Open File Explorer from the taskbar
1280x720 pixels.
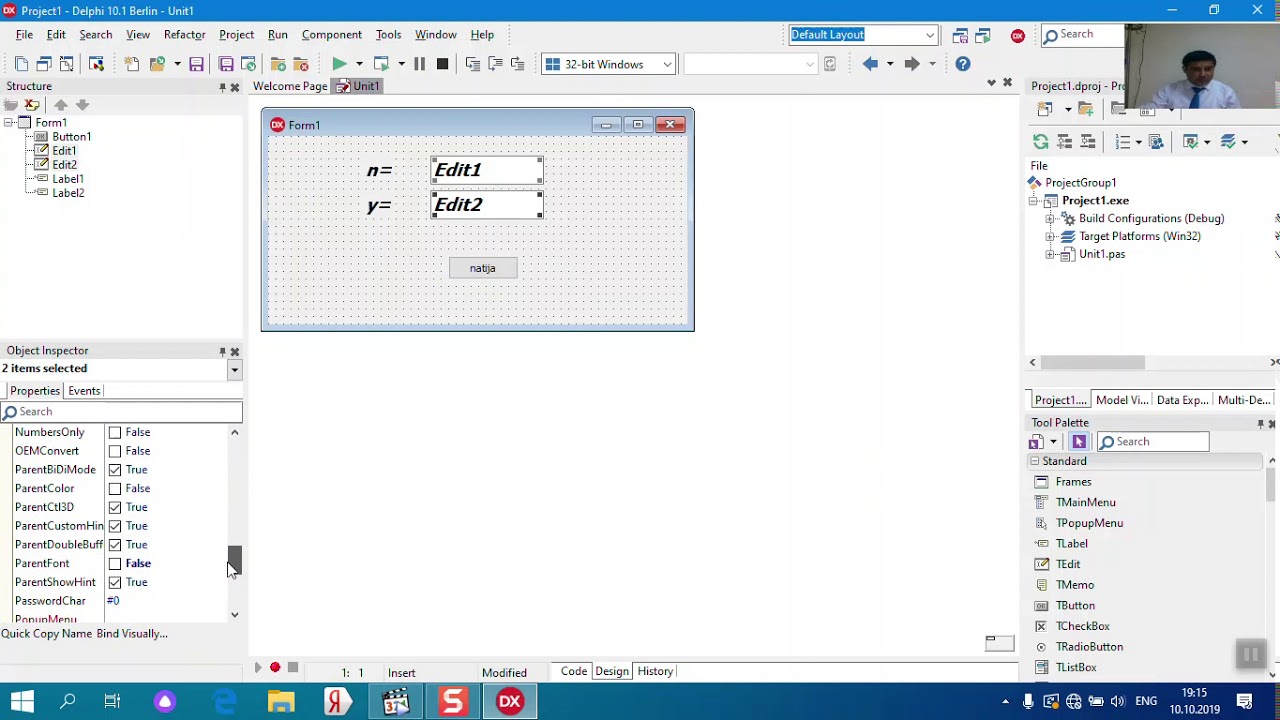[281, 701]
